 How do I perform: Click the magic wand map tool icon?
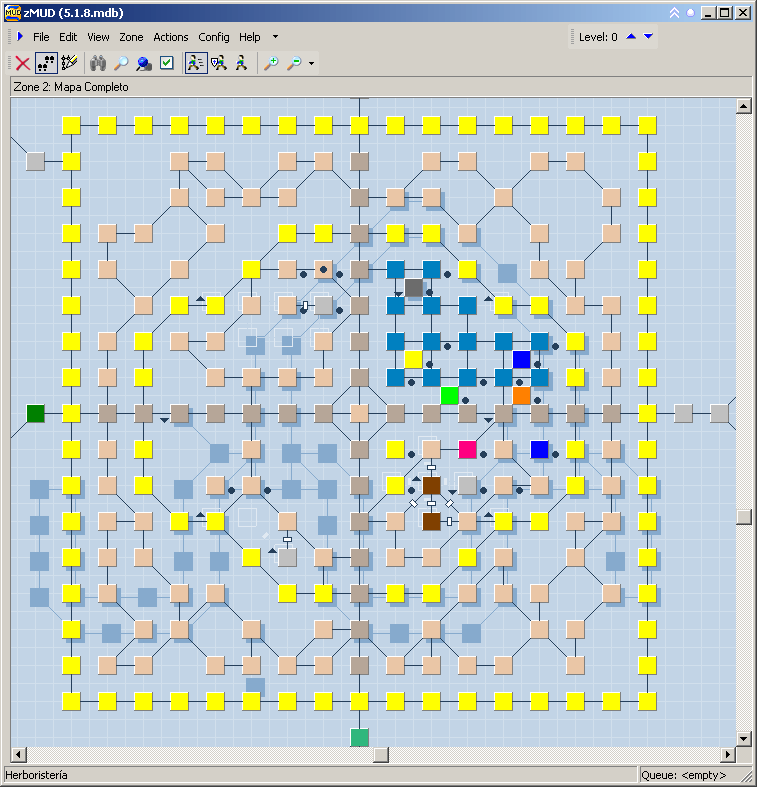pos(69,63)
